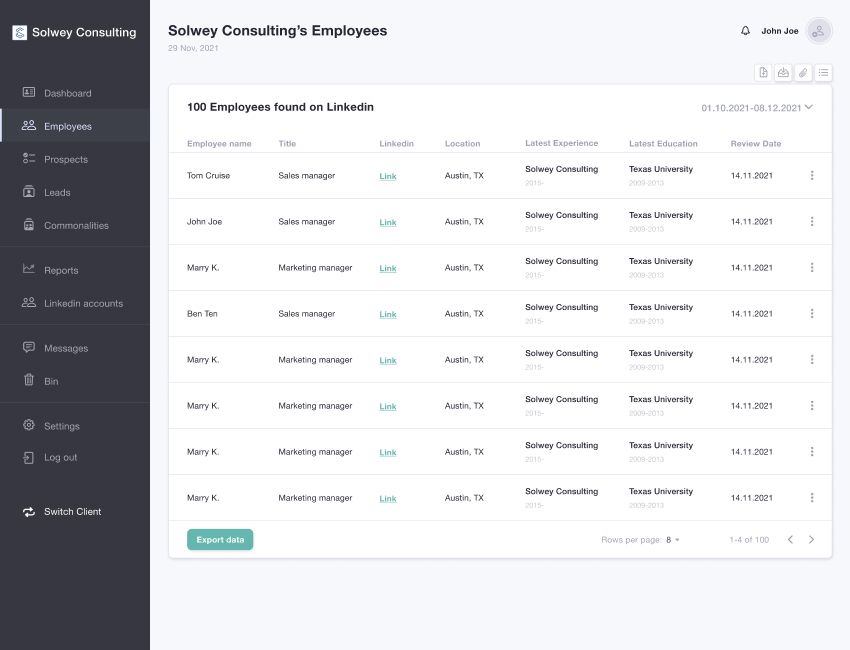Click the Bin trash icon
This screenshot has width=850, height=650.
click(x=29, y=380)
